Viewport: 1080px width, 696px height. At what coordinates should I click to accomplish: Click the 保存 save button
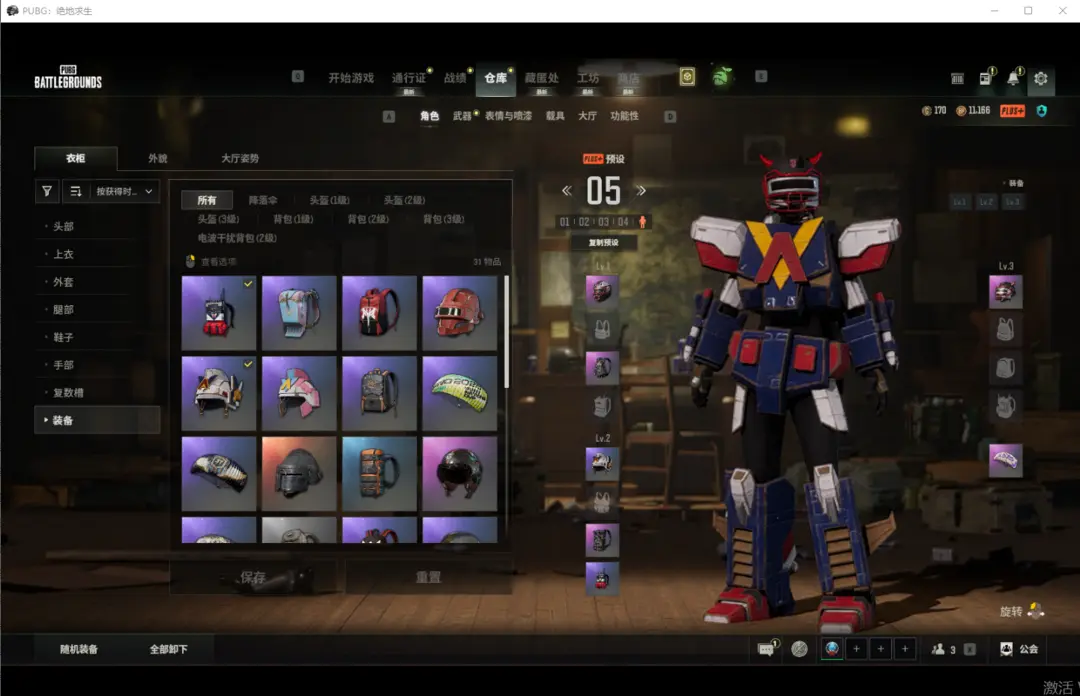[x=253, y=577]
